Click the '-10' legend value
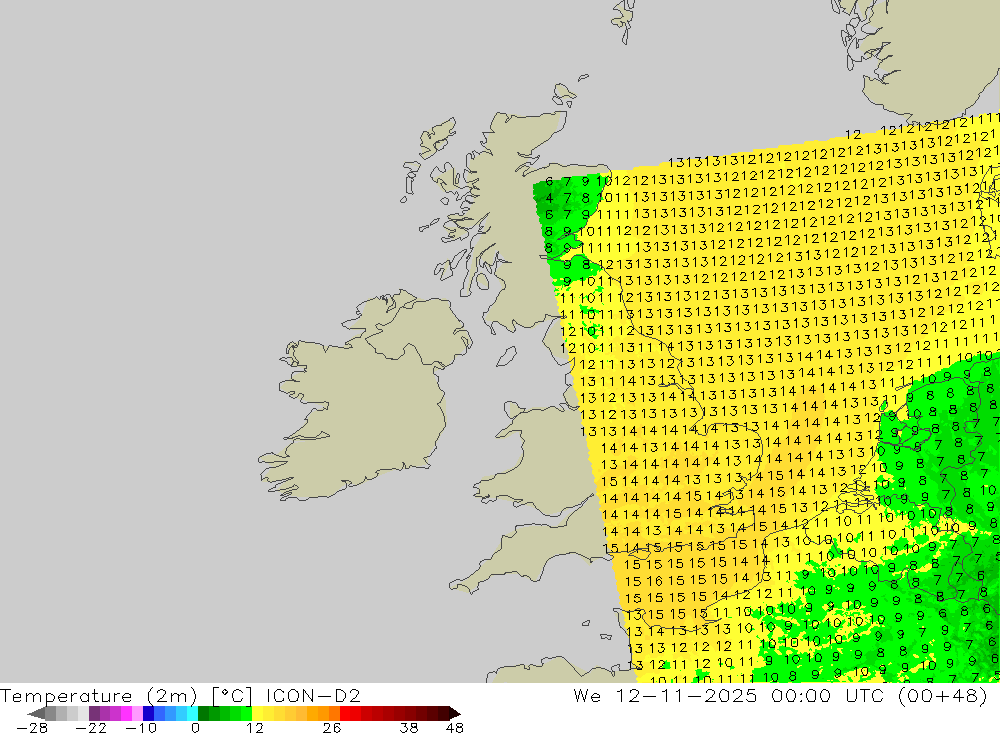Image resolution: width=1000 pixels, height=733 pixels. coord(141,728)
